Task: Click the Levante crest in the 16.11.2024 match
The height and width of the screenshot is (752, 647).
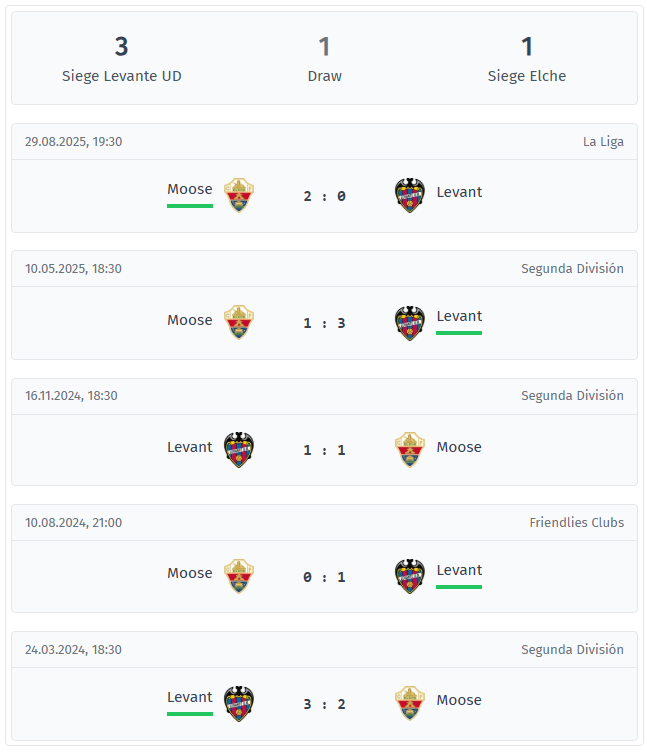Action: 239,449
